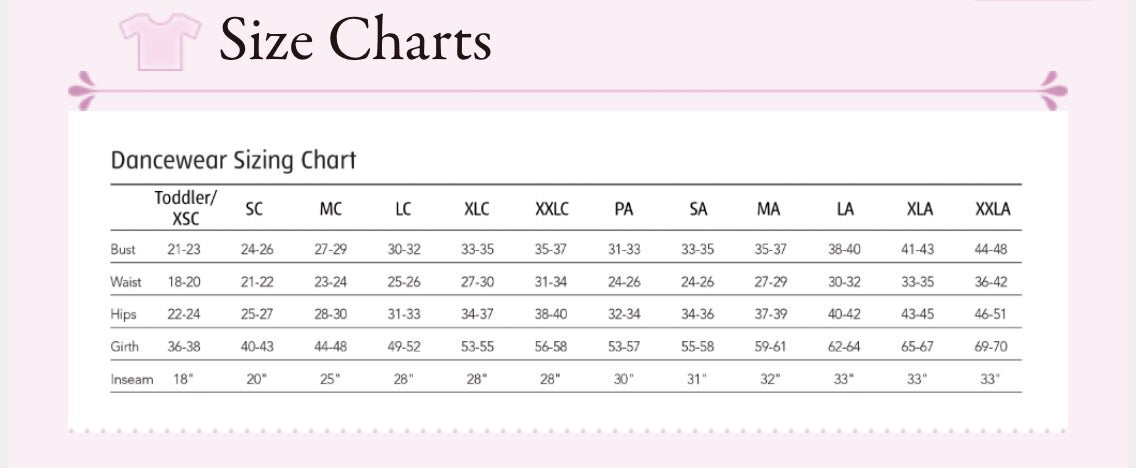Image resolution: width=1136 pixels, height=468 pixels.
Task: Click the right floral ornament on divider
Action: click(1052, 90)
